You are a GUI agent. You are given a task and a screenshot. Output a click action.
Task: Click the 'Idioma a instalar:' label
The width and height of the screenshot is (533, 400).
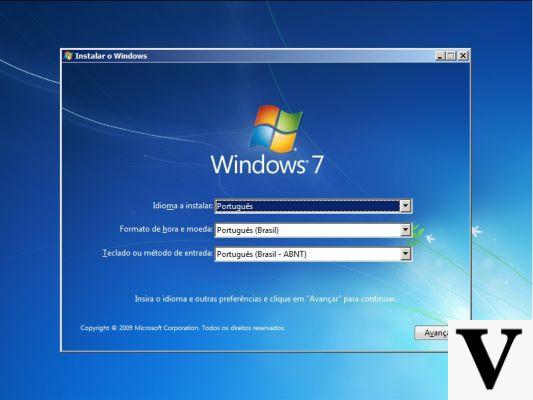click(183, 206)
